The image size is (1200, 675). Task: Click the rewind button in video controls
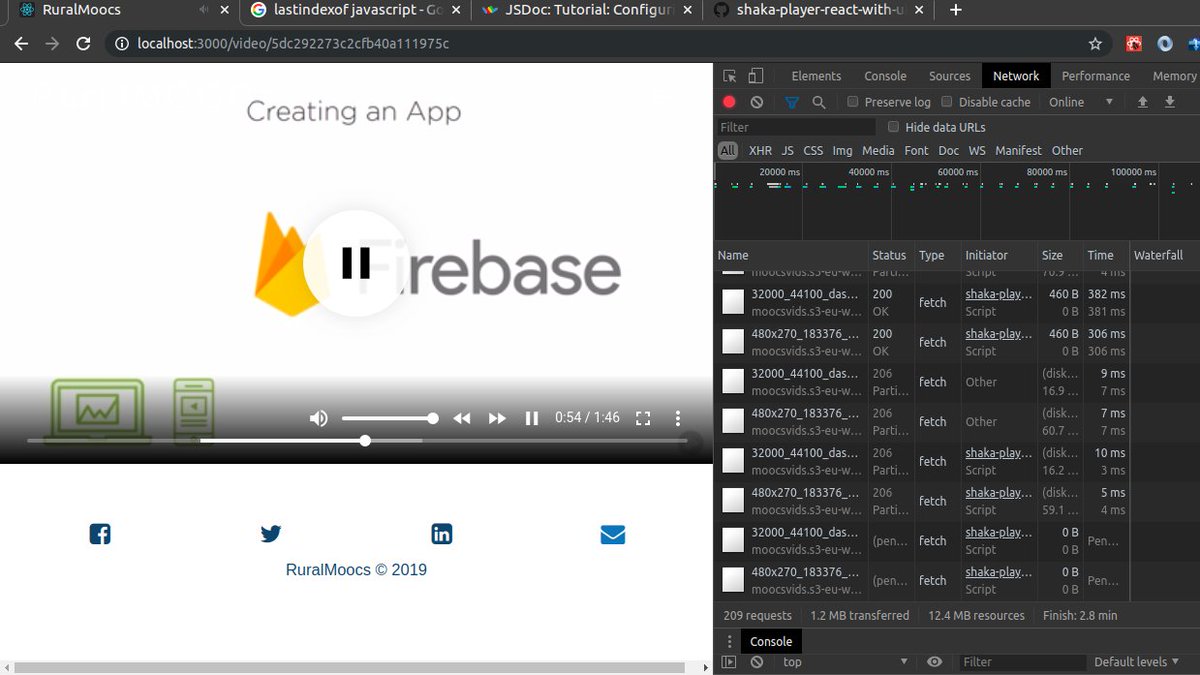point(462,418)
